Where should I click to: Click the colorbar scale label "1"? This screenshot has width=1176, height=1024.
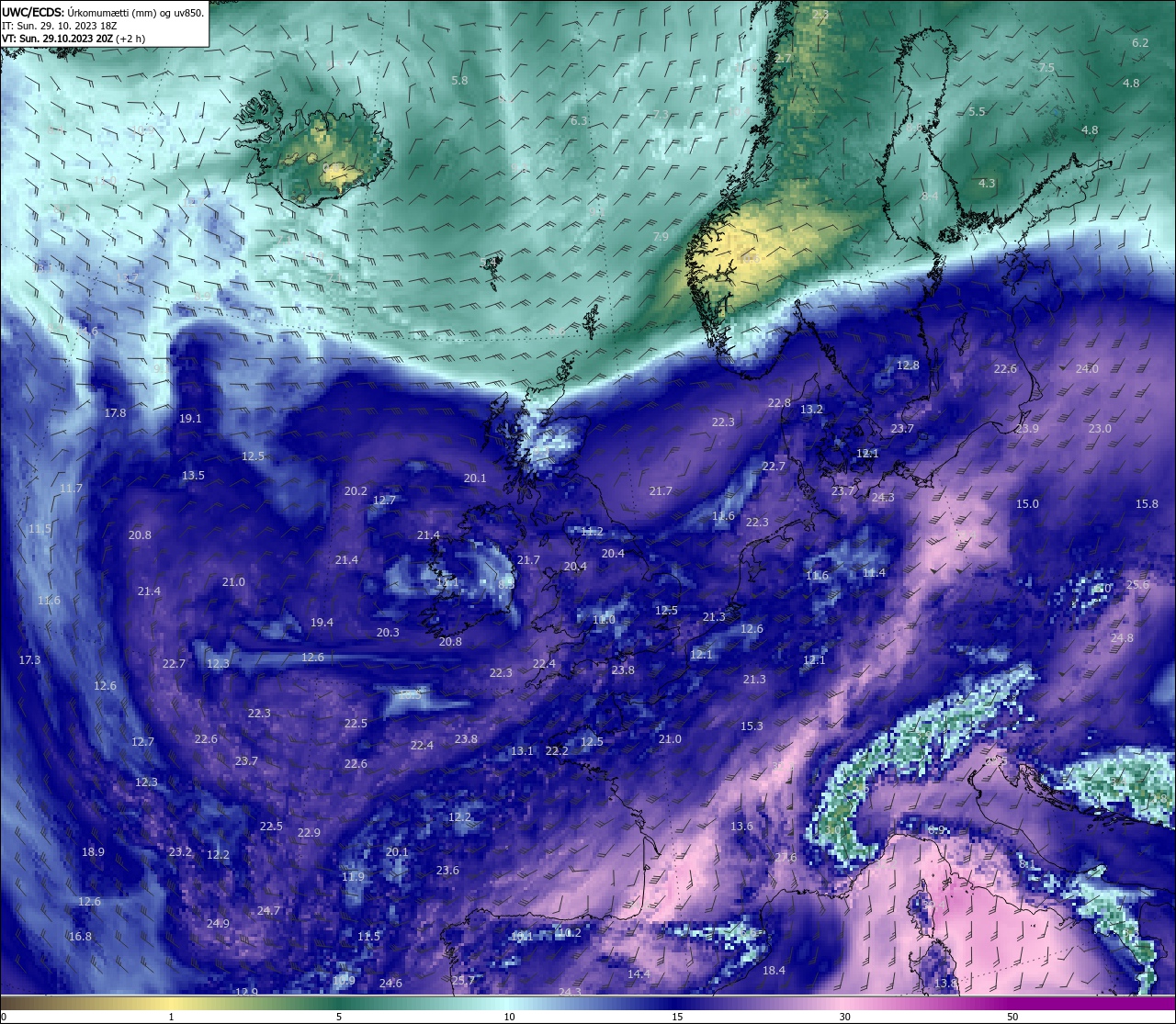tap(171, 1017)
